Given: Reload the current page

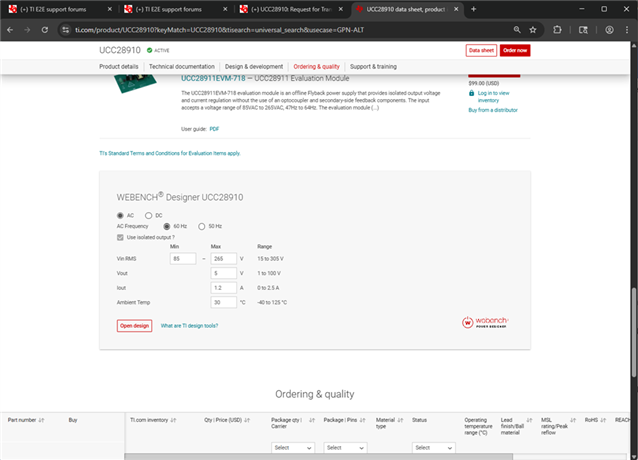Looking at the screenshot, I should click(x=45, y=30).
